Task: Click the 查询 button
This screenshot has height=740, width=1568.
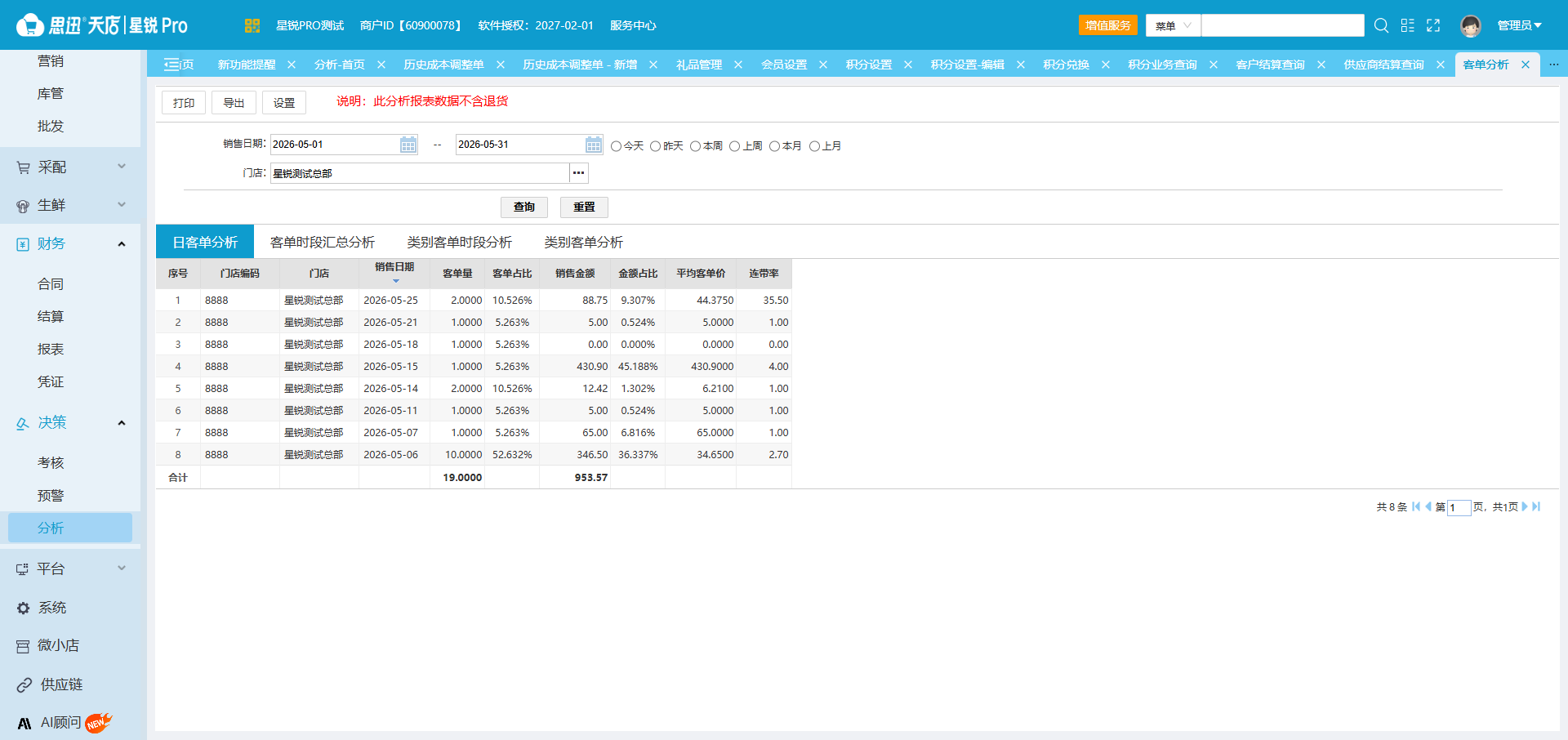Action: pos(524,207)
